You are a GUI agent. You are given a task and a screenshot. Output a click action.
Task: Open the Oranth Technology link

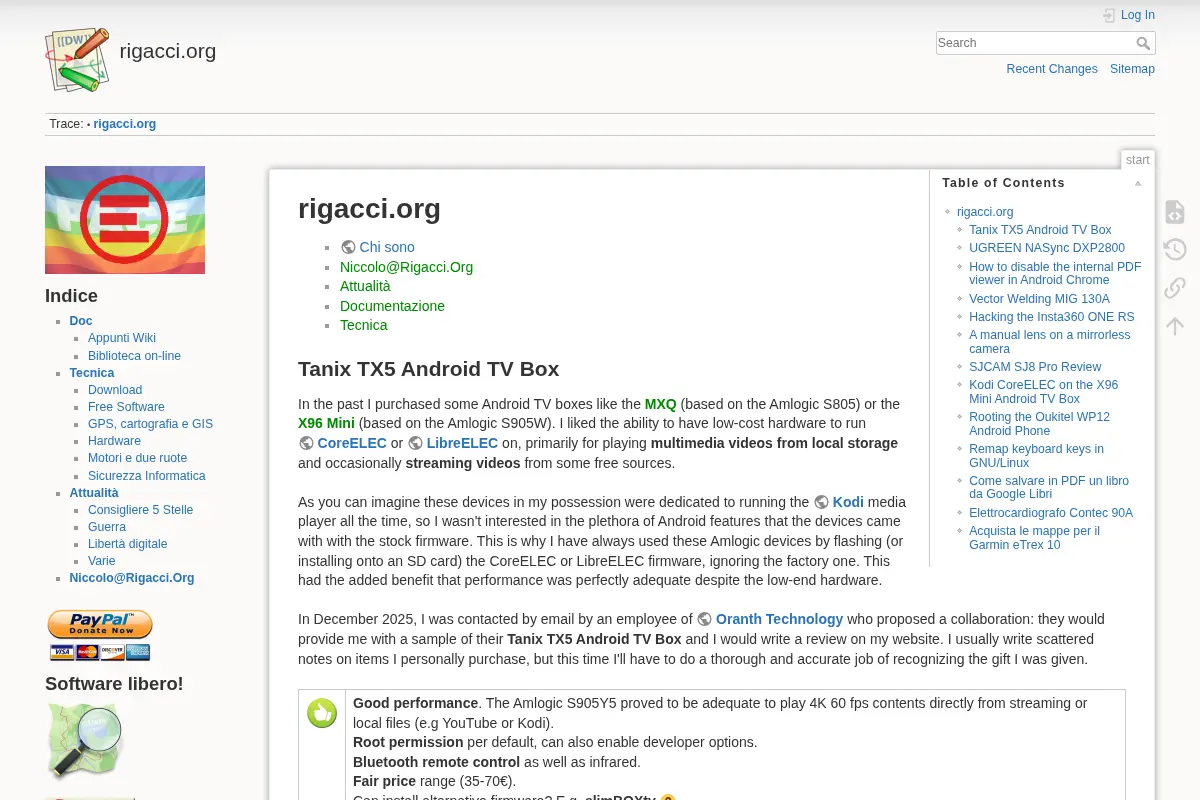[779, 619]
